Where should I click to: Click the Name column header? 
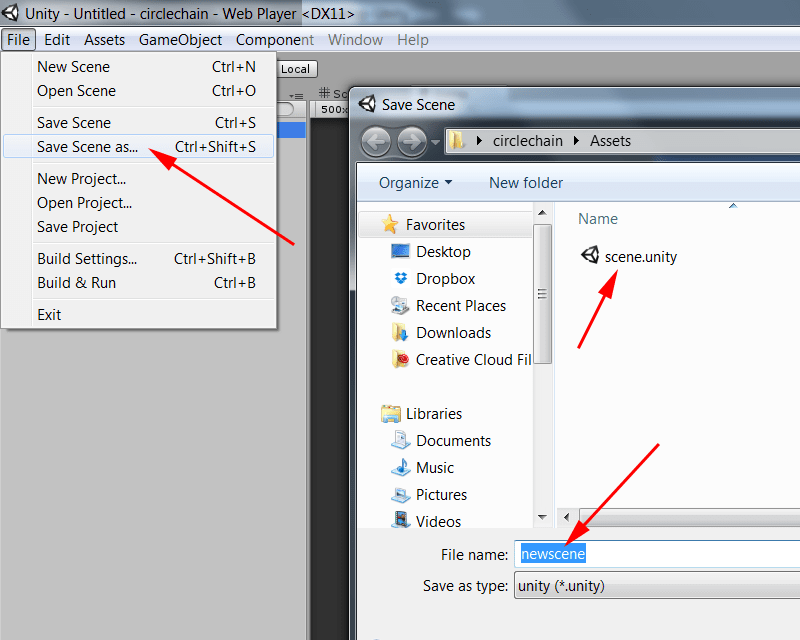click(598, 219)
